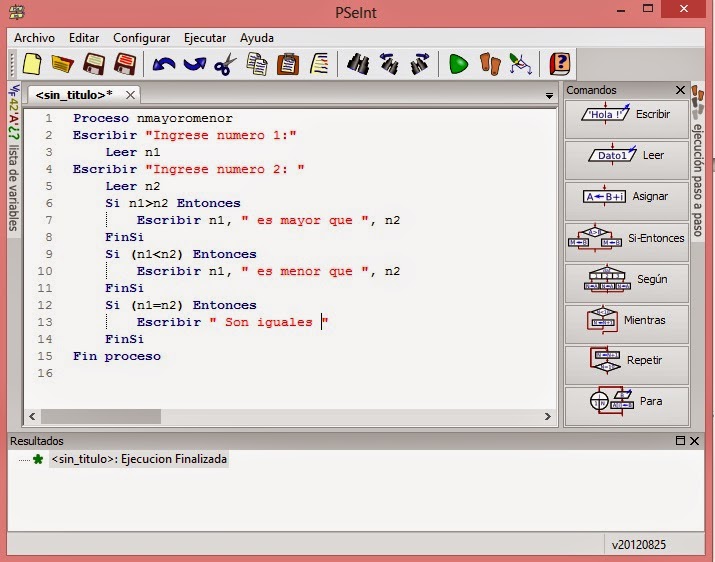This screenshot has width=715, height=562.
Task: Click the PSeInt application icon in title bar
Action: [16, 12]
